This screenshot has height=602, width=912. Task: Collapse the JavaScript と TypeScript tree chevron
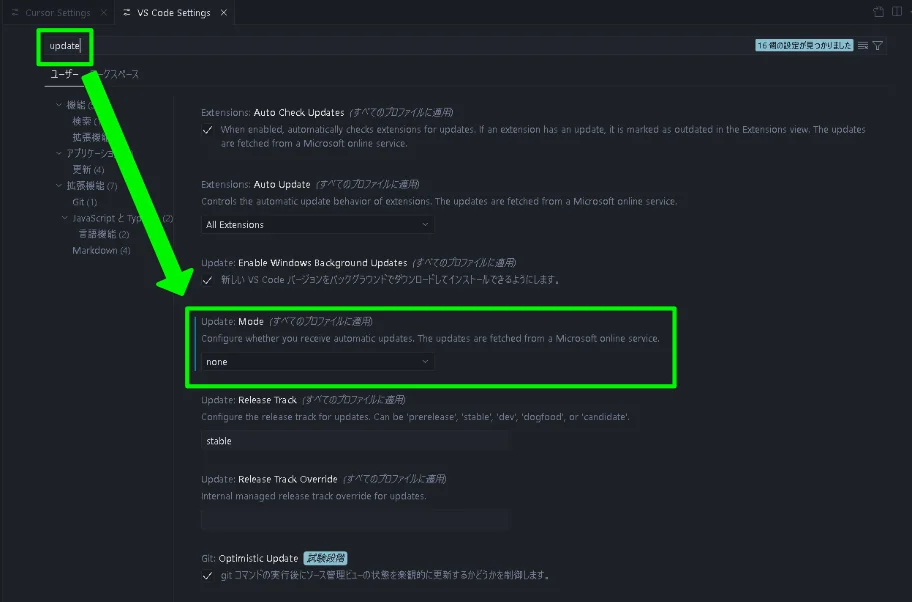pos(65,218)
